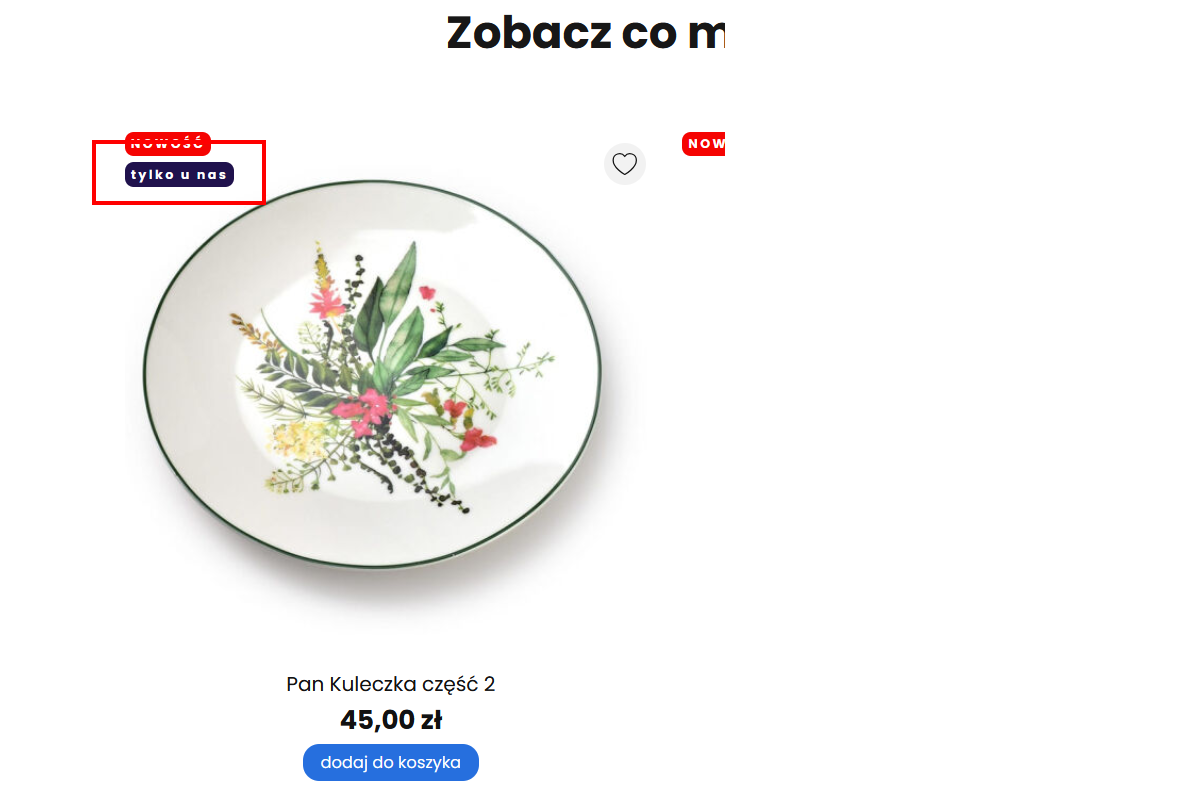Click the "dodaj do koszyka" button

390,762
